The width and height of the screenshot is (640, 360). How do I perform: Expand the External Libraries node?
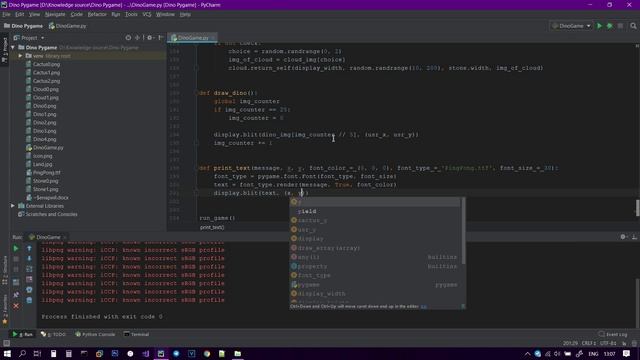pos(13,206)
